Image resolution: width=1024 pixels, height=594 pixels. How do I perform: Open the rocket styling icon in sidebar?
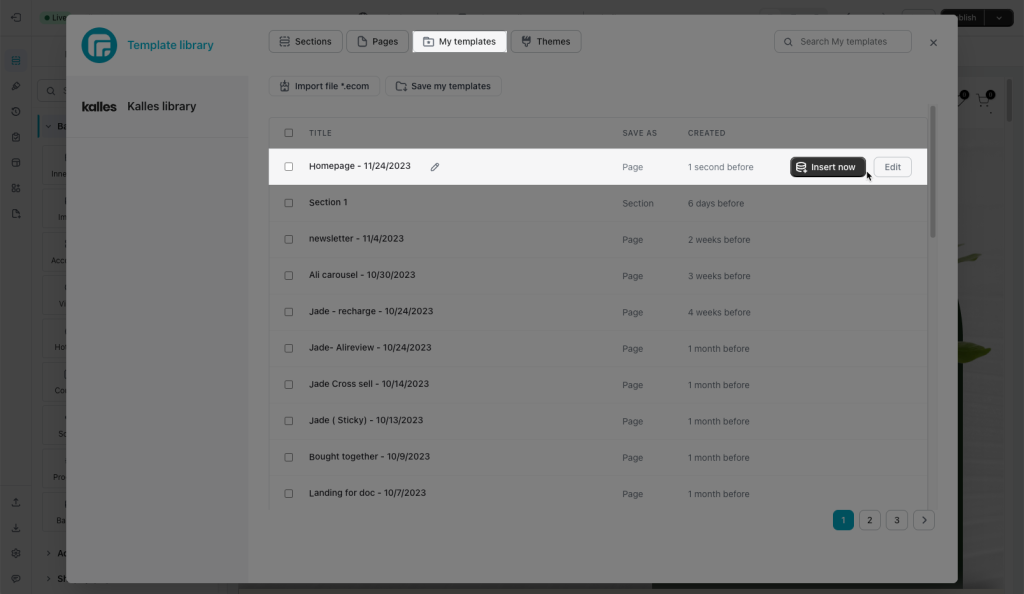coord(16,86)
